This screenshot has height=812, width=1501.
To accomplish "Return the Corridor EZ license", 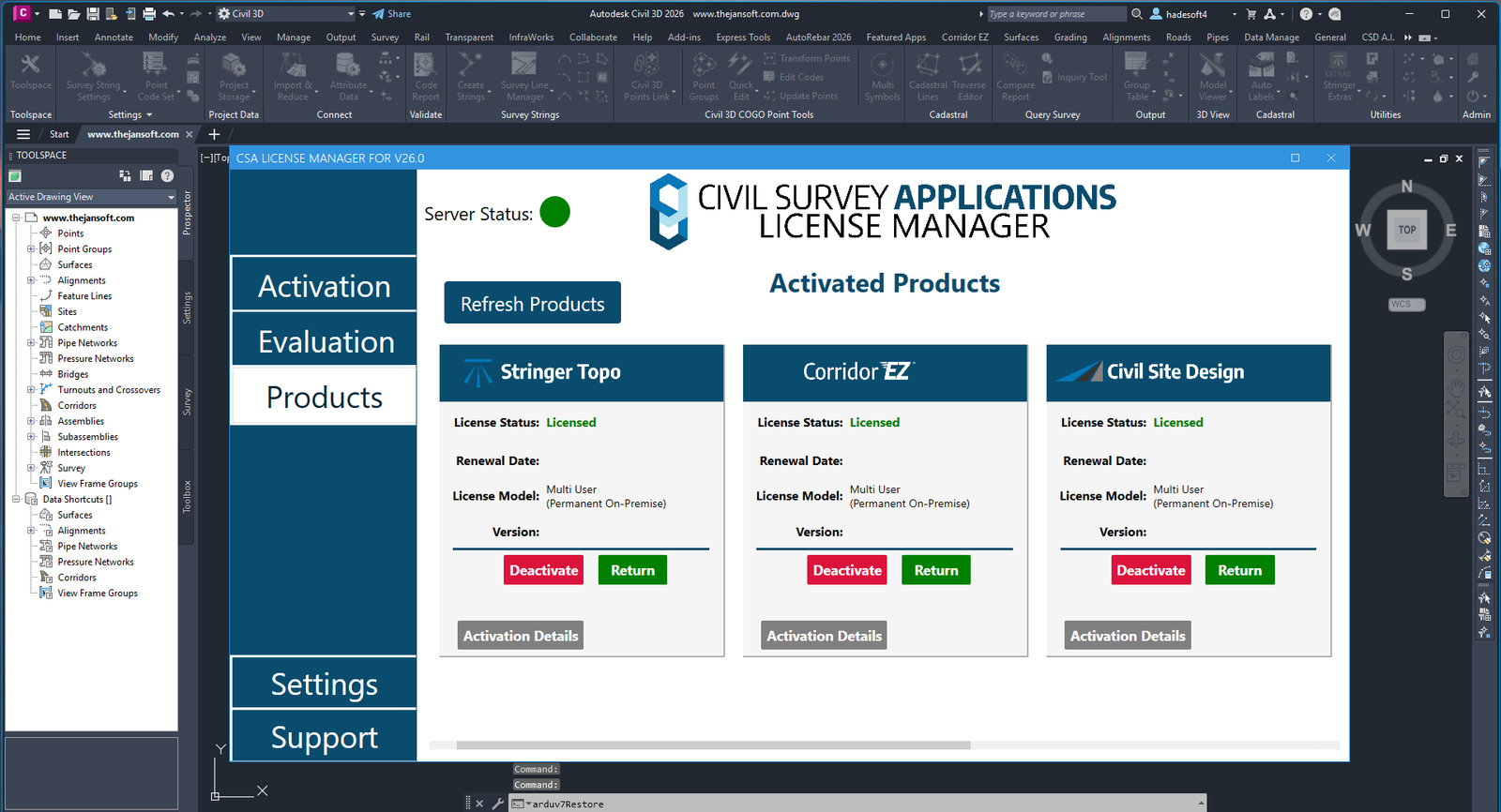I will [x=936, y=570].
